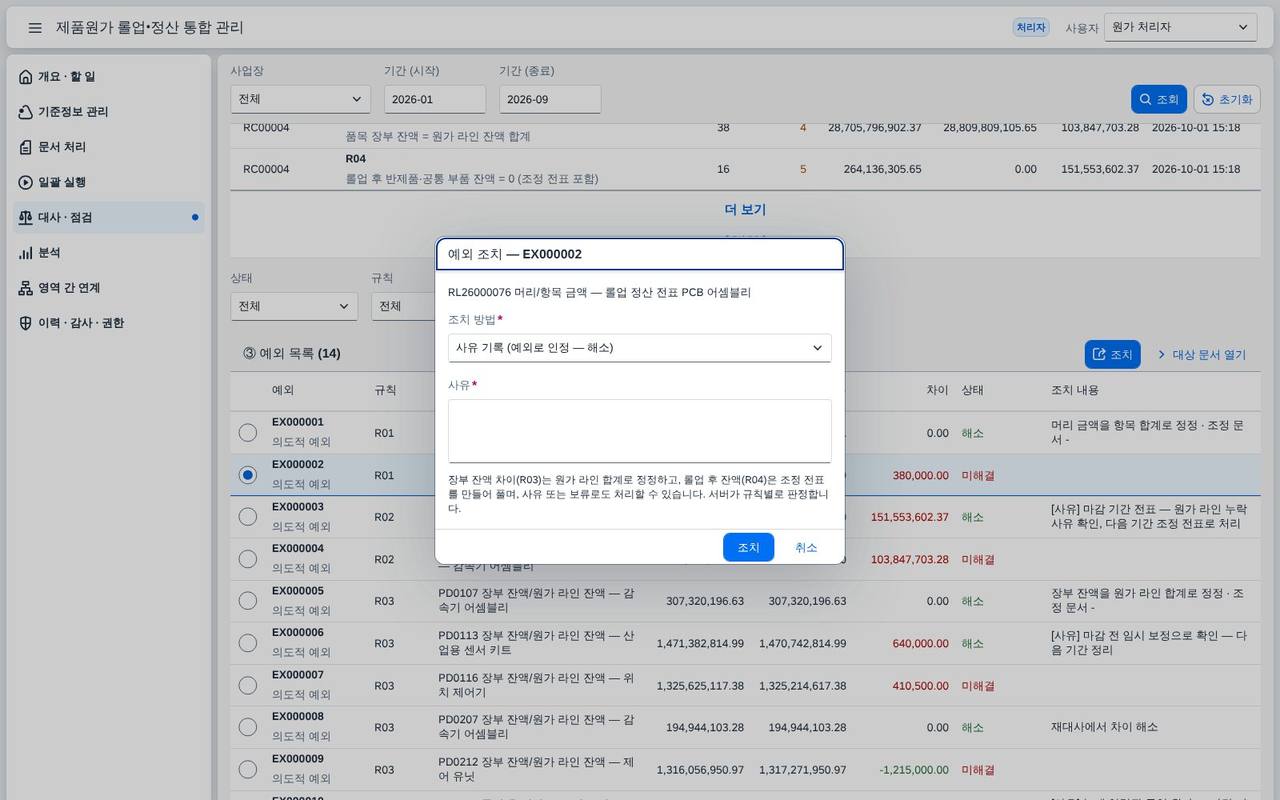The width and height of the screenshot is (1280, 800).
Task: Cancel the dialog with 취소
Action: 806,547
